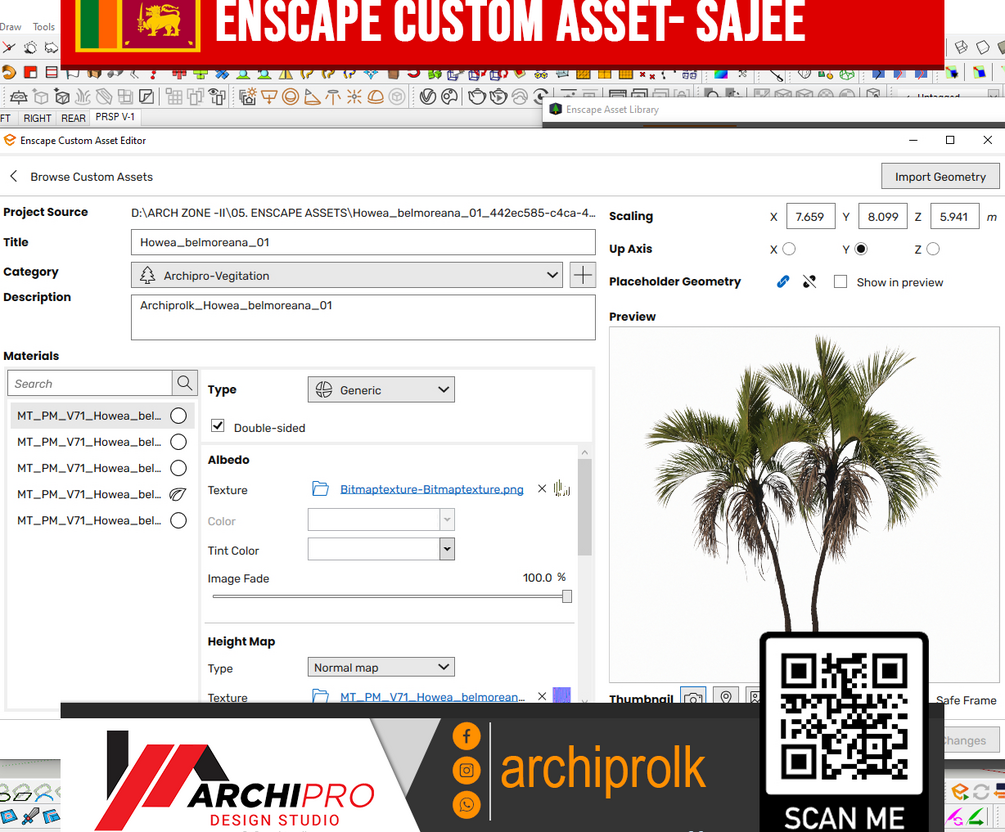Click the Scaling X value 7.659
The width and height of the screenshot is (1005, 832).
(x=810, y=217)
